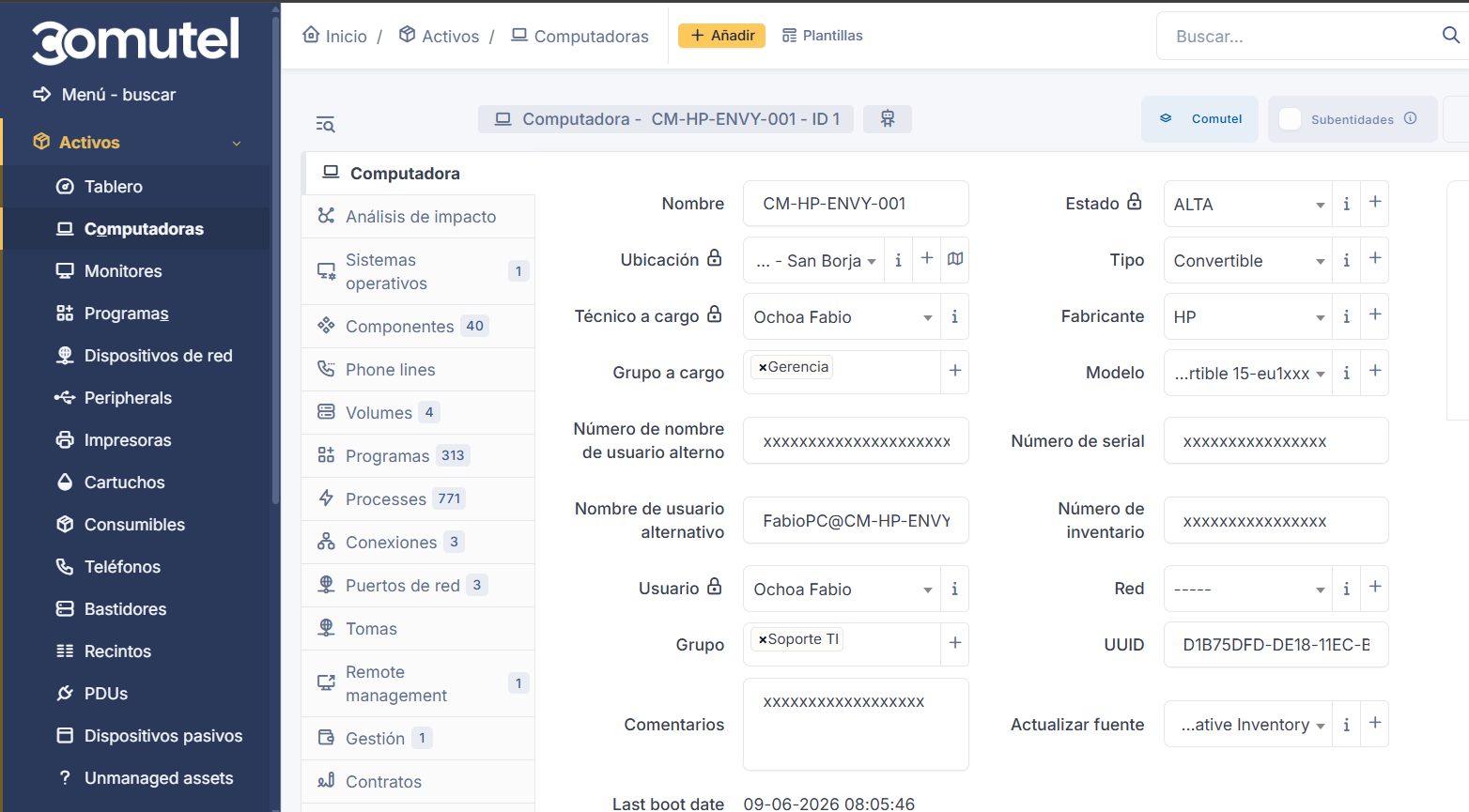Show info for Usuario field
Viewport: 1469px width, 812px height.
(954, 589)
